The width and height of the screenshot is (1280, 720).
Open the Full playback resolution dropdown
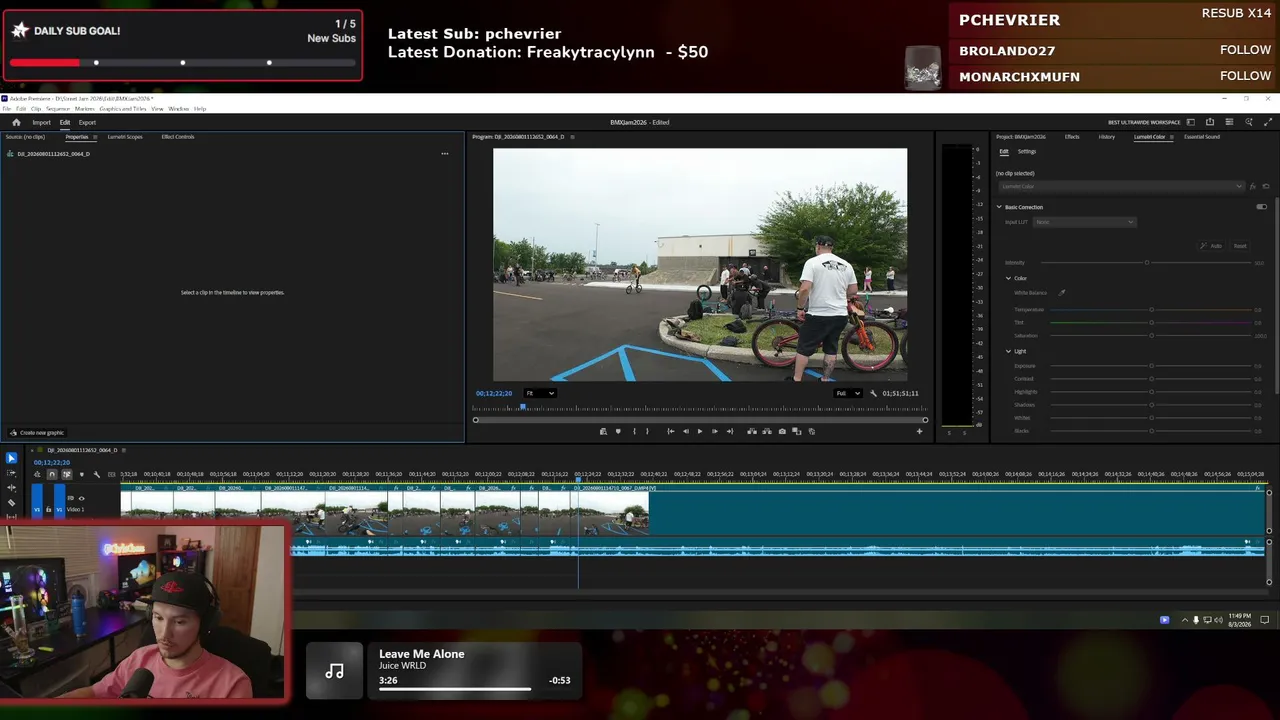(x=848, y=393)
